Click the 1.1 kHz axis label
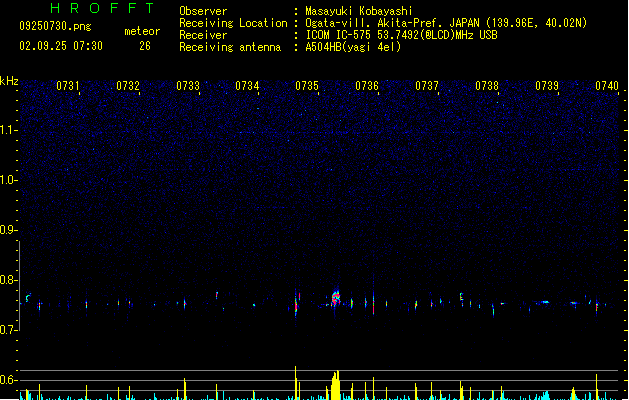 click(9, 130)
